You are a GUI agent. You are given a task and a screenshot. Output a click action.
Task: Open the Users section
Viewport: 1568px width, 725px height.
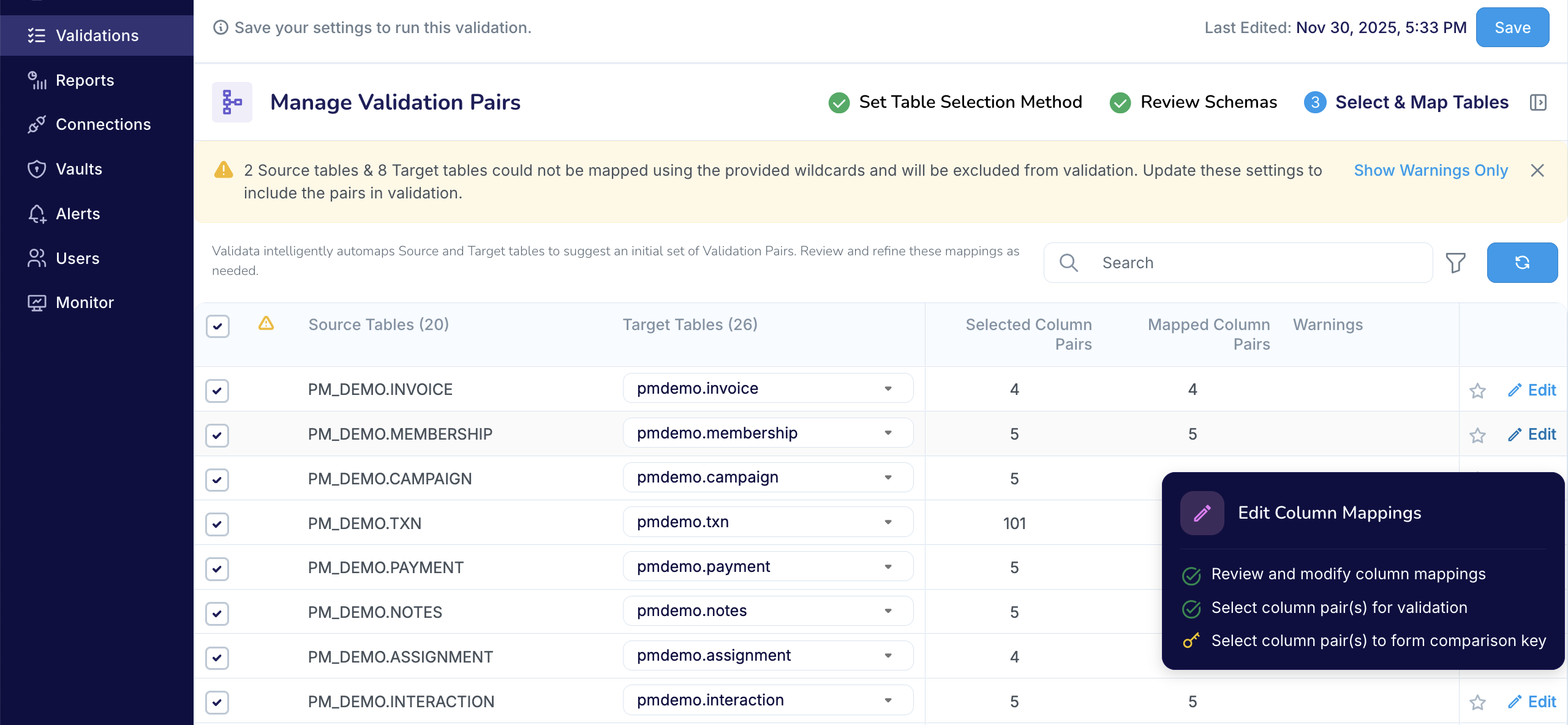(78, 258)
